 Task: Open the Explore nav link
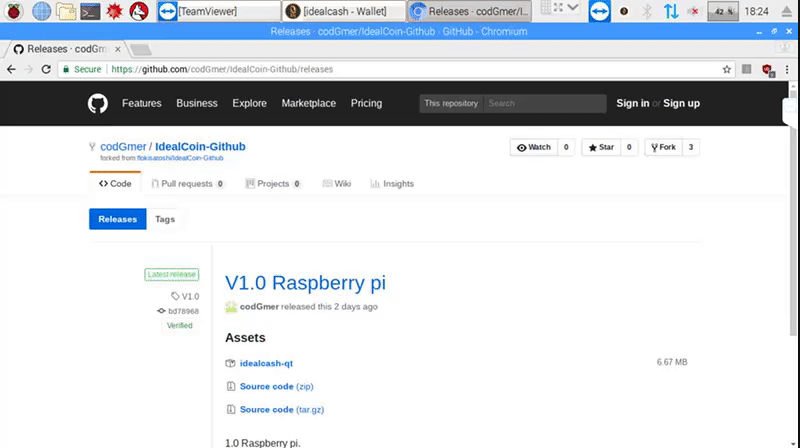coord(249,103)
